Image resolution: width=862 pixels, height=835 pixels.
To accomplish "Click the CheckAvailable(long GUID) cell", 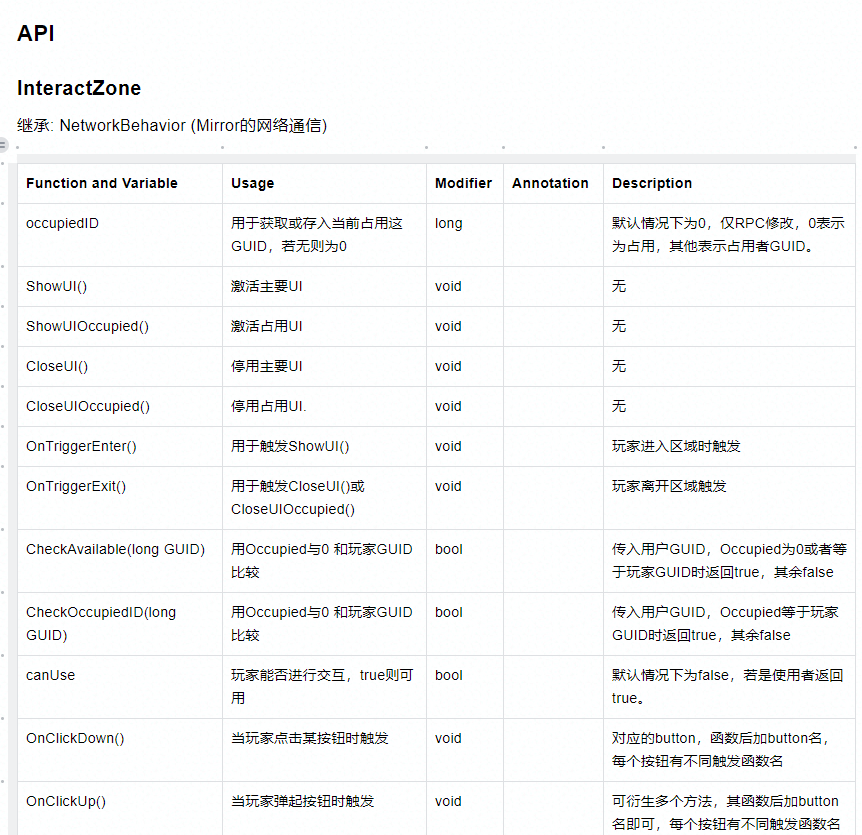I will click(120, 561).
